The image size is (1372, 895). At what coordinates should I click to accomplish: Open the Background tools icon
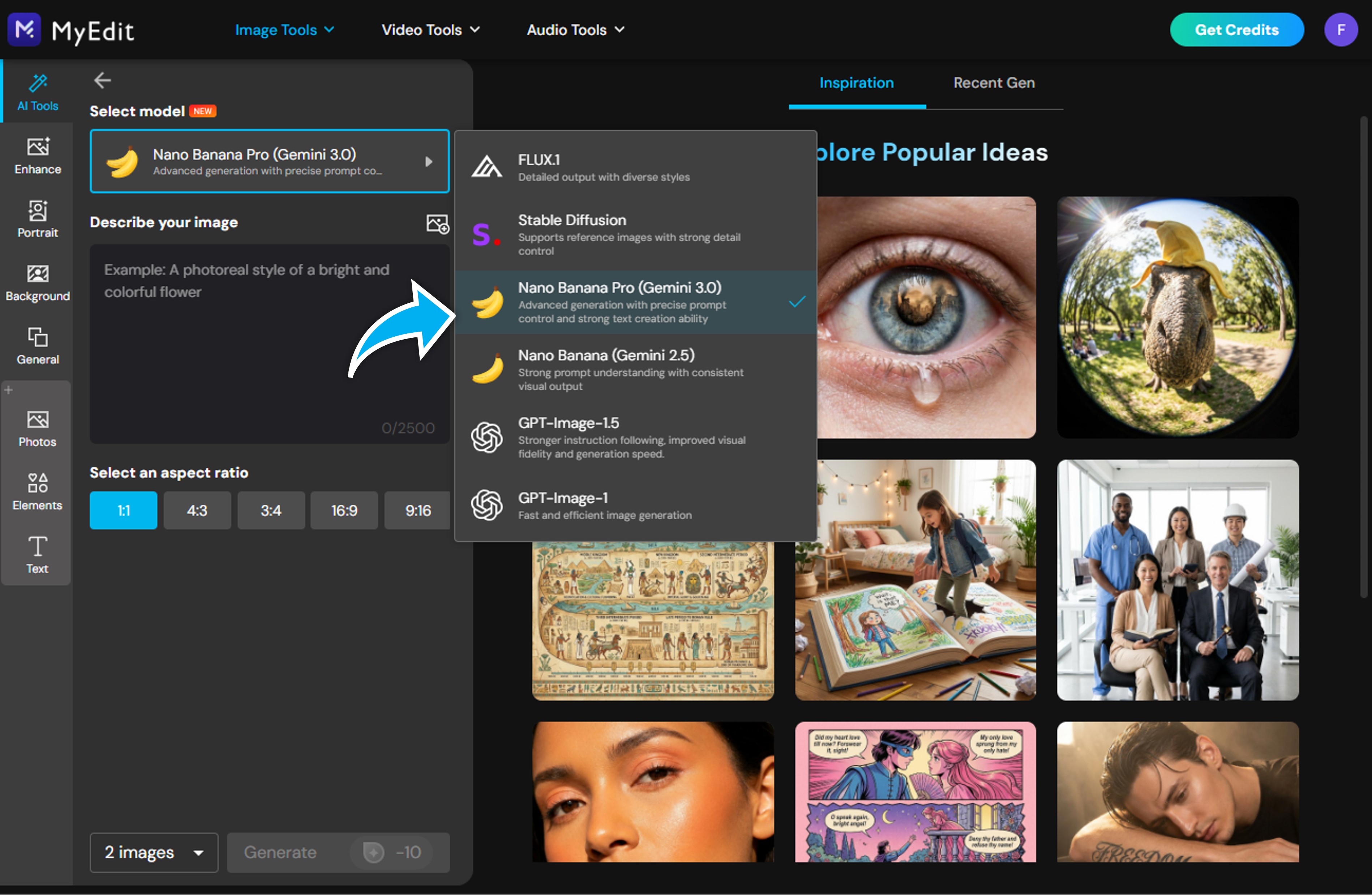[38, 282]
